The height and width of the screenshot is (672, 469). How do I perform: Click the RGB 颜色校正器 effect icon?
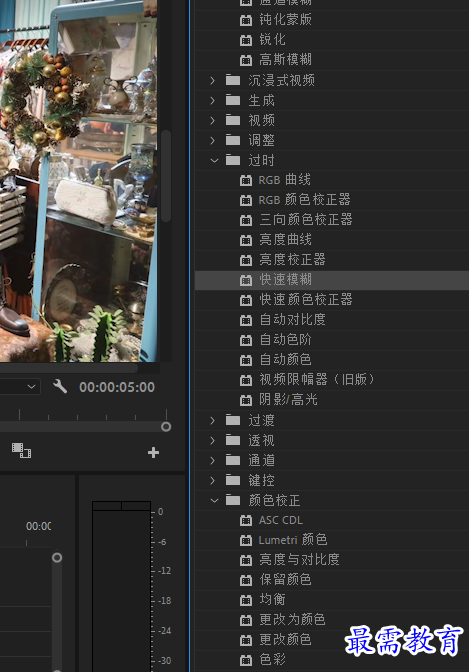coord(246,200)
